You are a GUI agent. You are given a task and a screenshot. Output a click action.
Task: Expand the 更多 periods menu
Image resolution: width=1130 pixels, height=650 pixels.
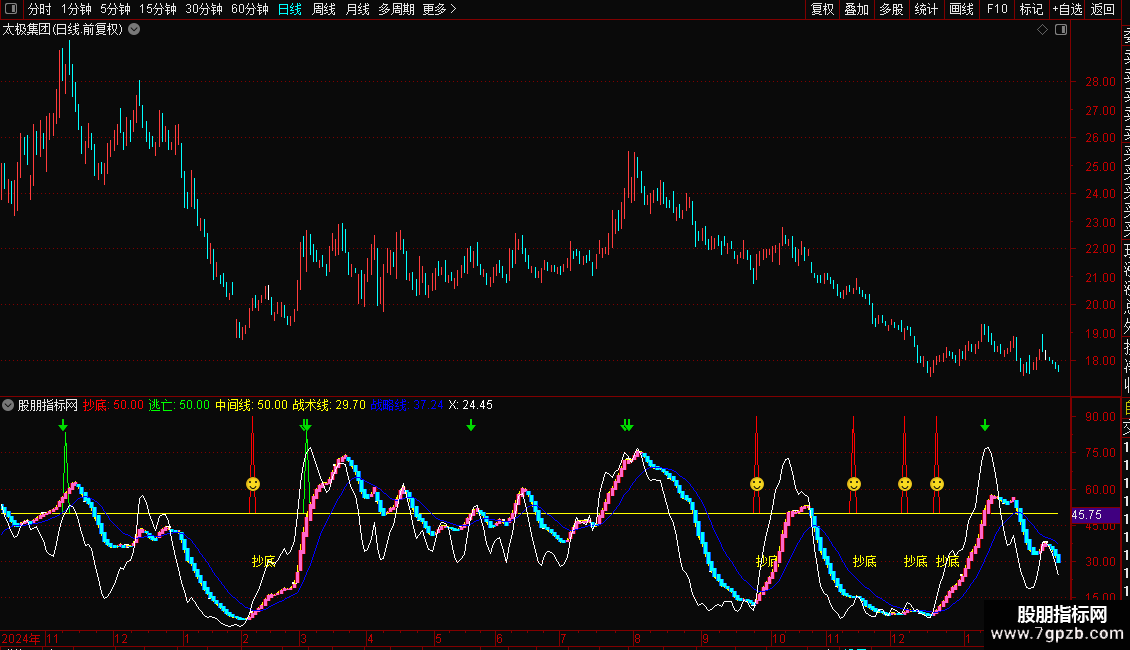click(x=439, y=9)
